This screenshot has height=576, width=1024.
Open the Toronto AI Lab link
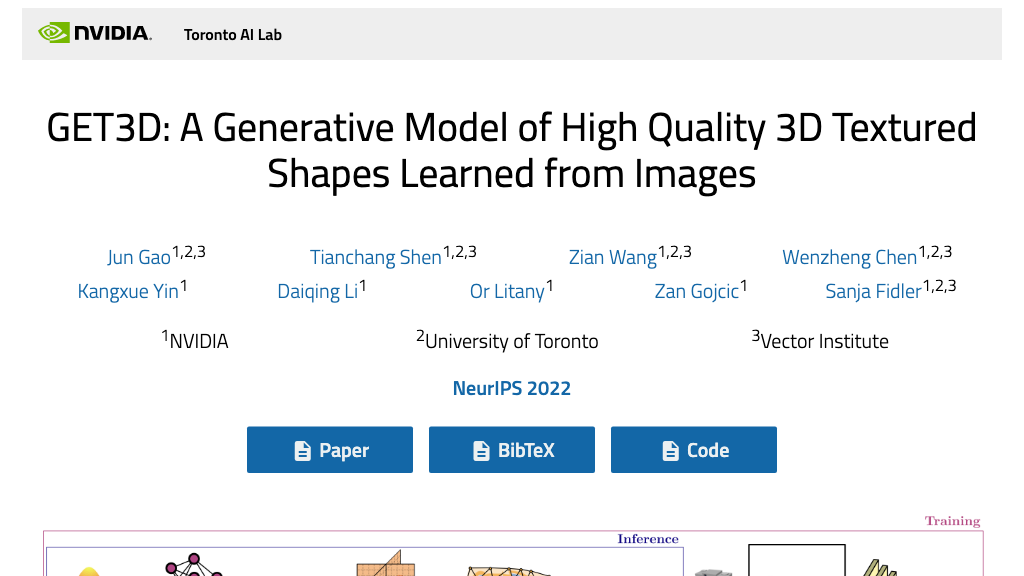(233, 35)
